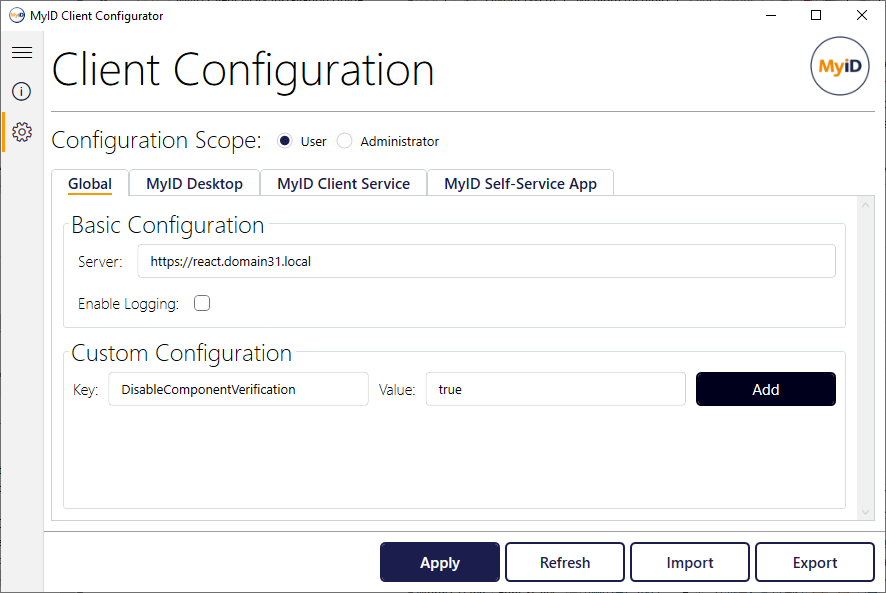
Task: Click the Export button
Action: [815, 562]
